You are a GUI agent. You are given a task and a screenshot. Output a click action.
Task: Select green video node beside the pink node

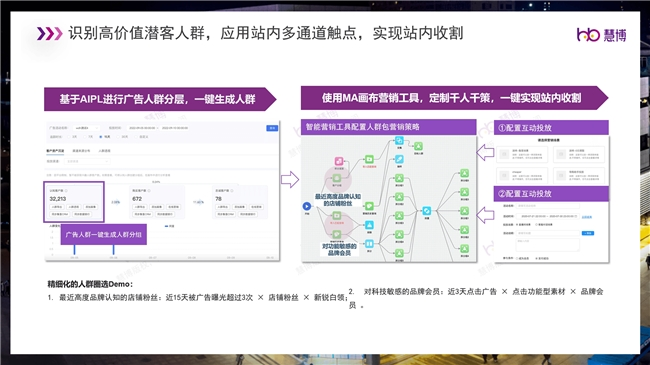(369, 159)
